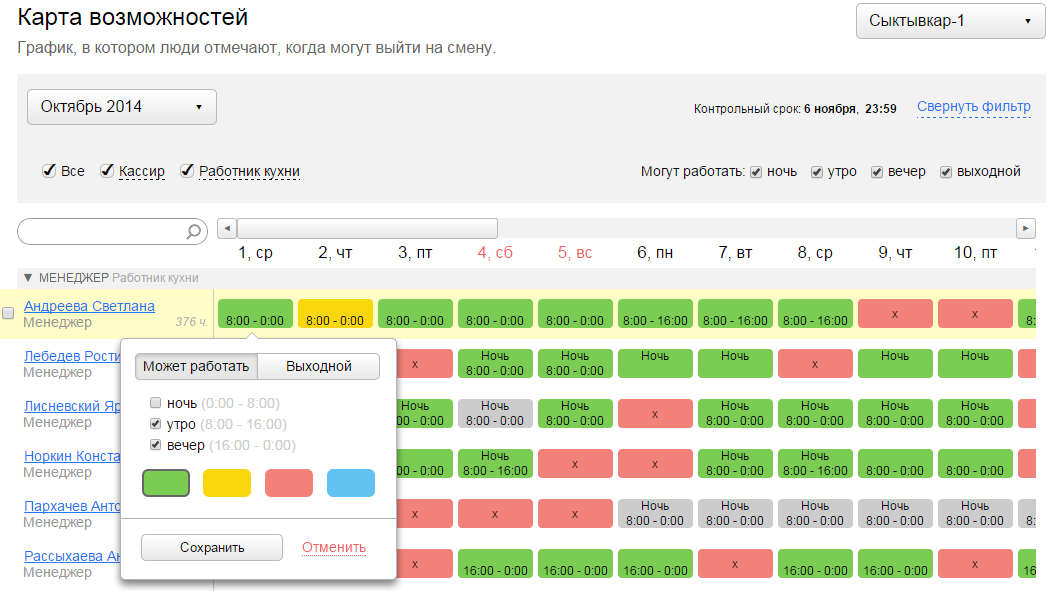Uncheck "вечер (16:00 - 0:00)" in the popup

coord(155,444)
